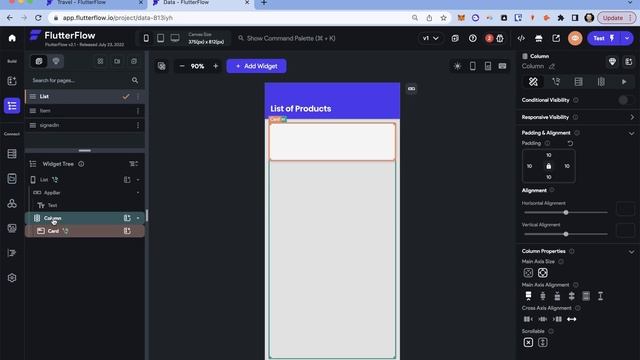Toggle Conditional Visibility switch
The height and width of the screenshot is (360, 640).
(x=626, y=100)
